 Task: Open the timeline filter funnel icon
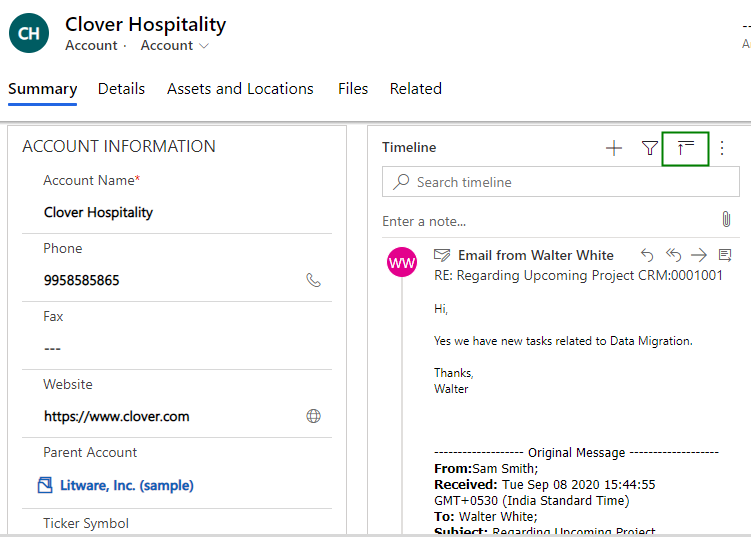(649, 148)
